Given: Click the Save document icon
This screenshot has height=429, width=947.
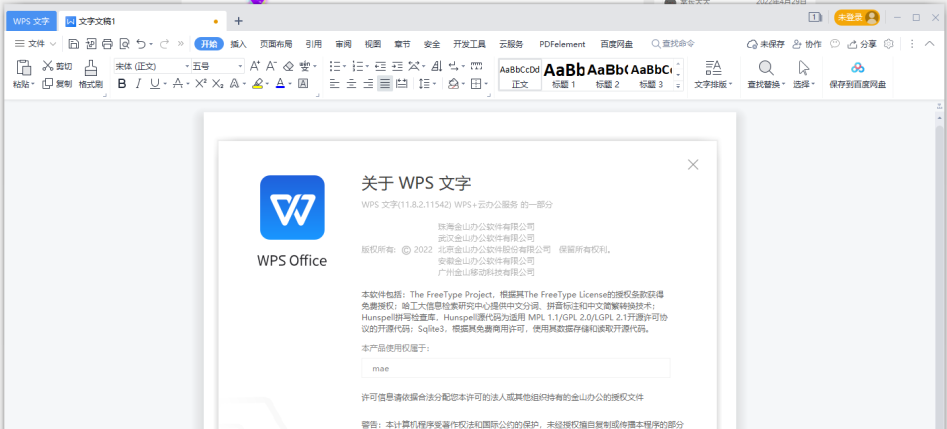Looking at the screenshot, I should coord(74,44).
